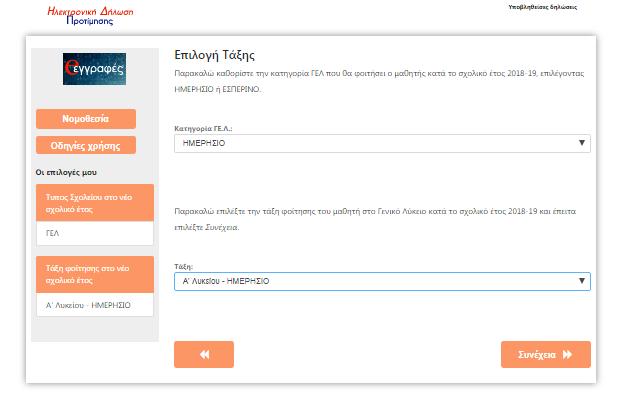Click the Συνέχεια button
The image size is (619, 397).
tap(546, 354)
